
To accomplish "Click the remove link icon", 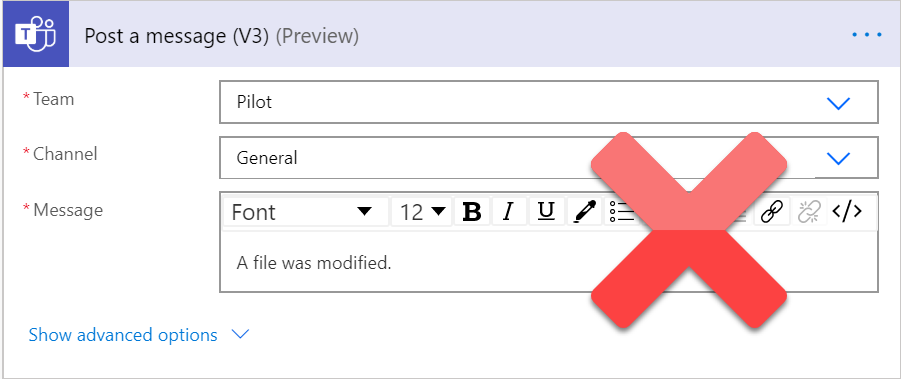I will pyautogui.click(x=809, y=212).
